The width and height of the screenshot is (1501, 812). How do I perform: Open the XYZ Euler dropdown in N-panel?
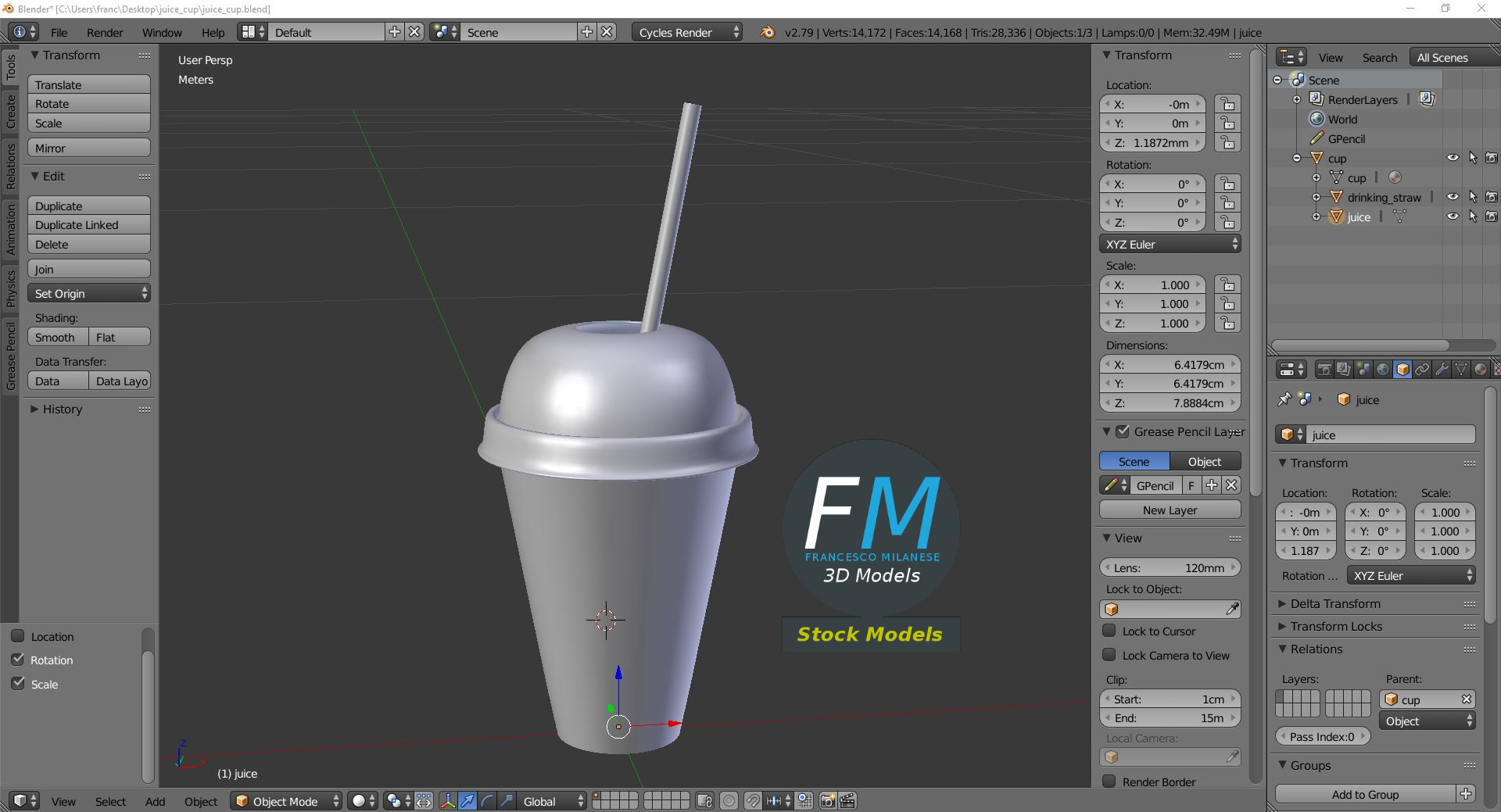1170,244
